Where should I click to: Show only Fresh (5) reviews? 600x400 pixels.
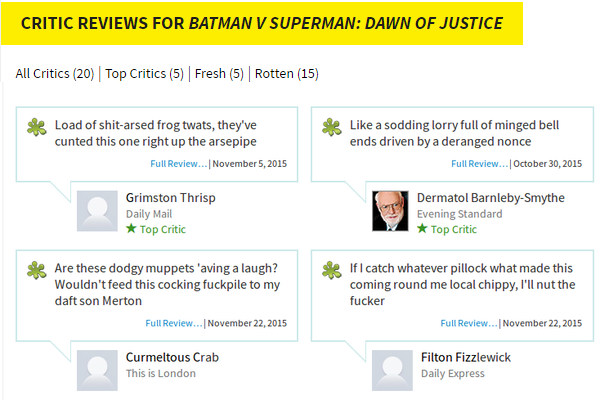coord(221,73)
